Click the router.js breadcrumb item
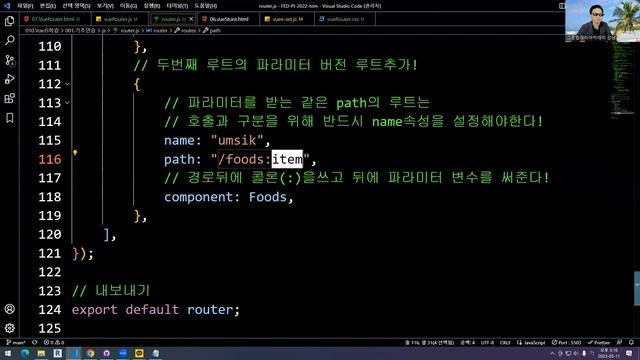The width and height of the screenshot is (640, 360). [x=127, y=30]
